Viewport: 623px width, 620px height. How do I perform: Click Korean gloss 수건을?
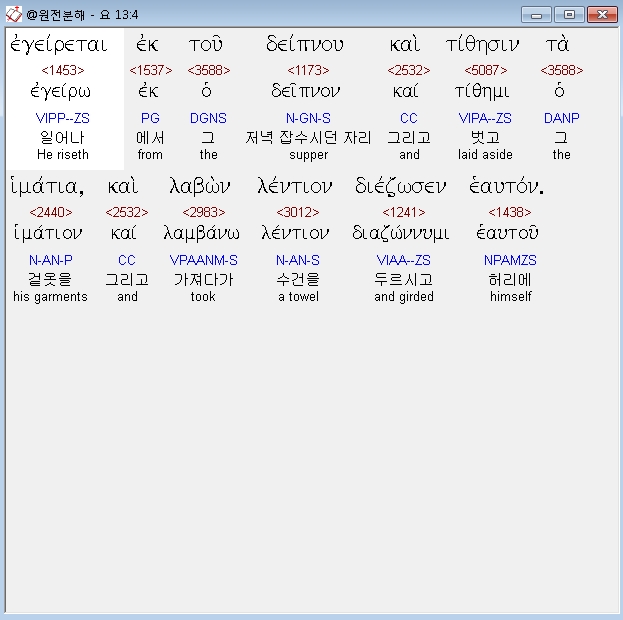click(298, 279)
